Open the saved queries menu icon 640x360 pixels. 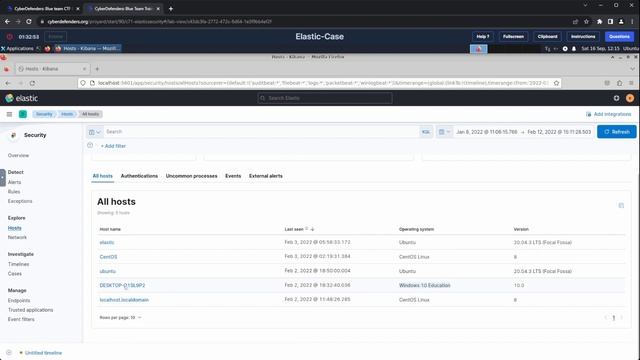[94, 132]
